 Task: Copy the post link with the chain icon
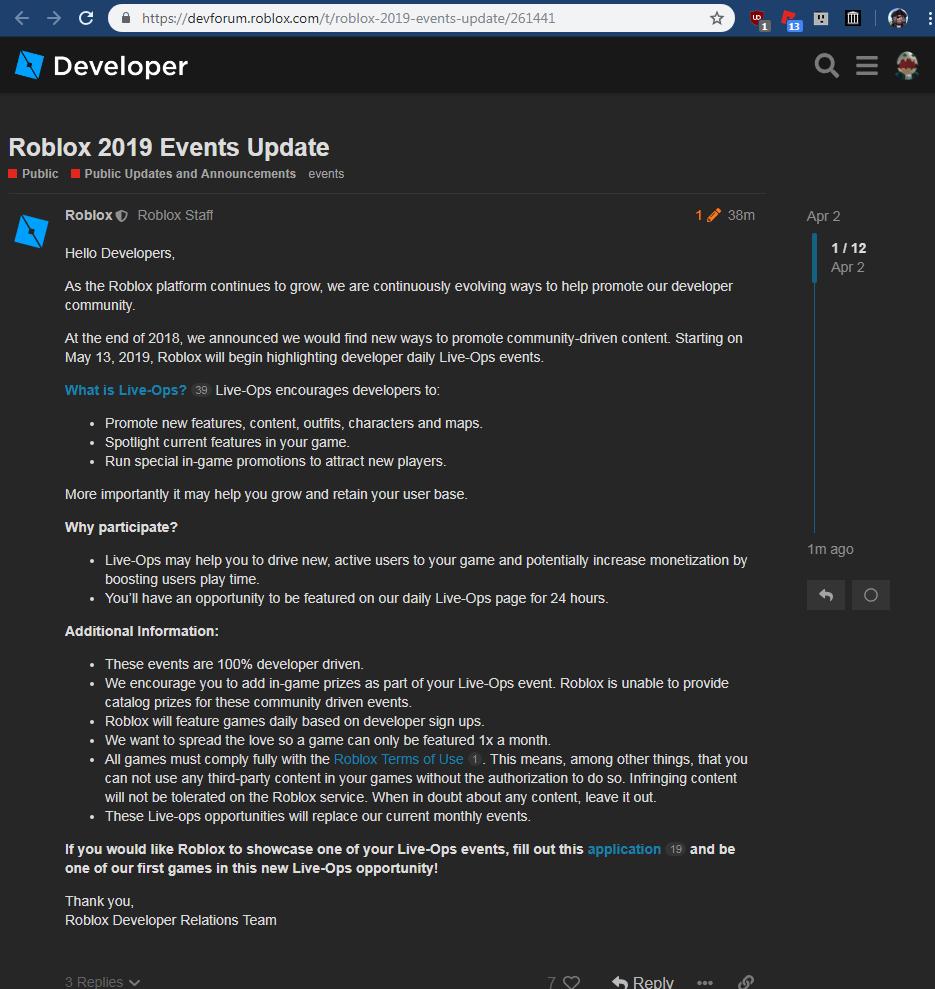746,982
